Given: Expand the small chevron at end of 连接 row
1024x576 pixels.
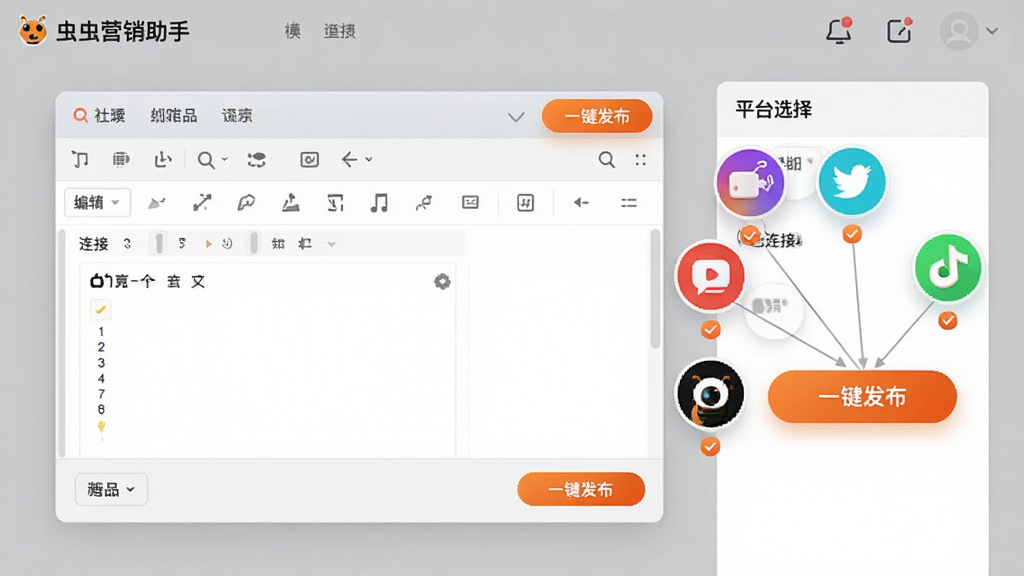Looking at the screenshot, I should 331,244.
